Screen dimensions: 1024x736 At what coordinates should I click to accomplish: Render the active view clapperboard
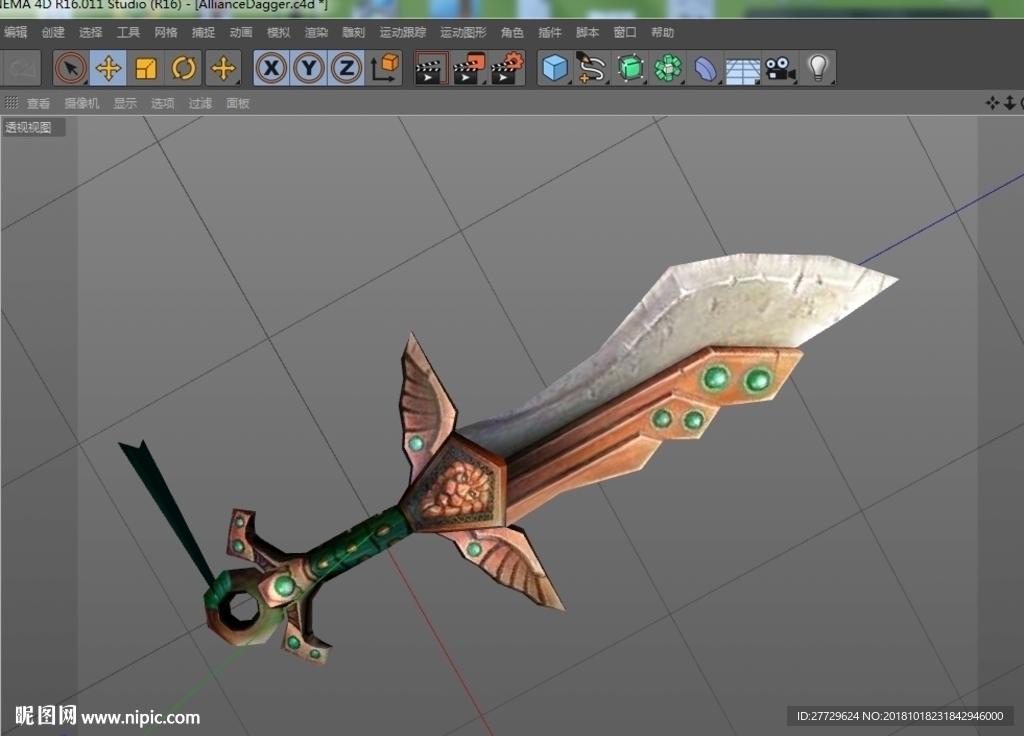tap(431, 68)
